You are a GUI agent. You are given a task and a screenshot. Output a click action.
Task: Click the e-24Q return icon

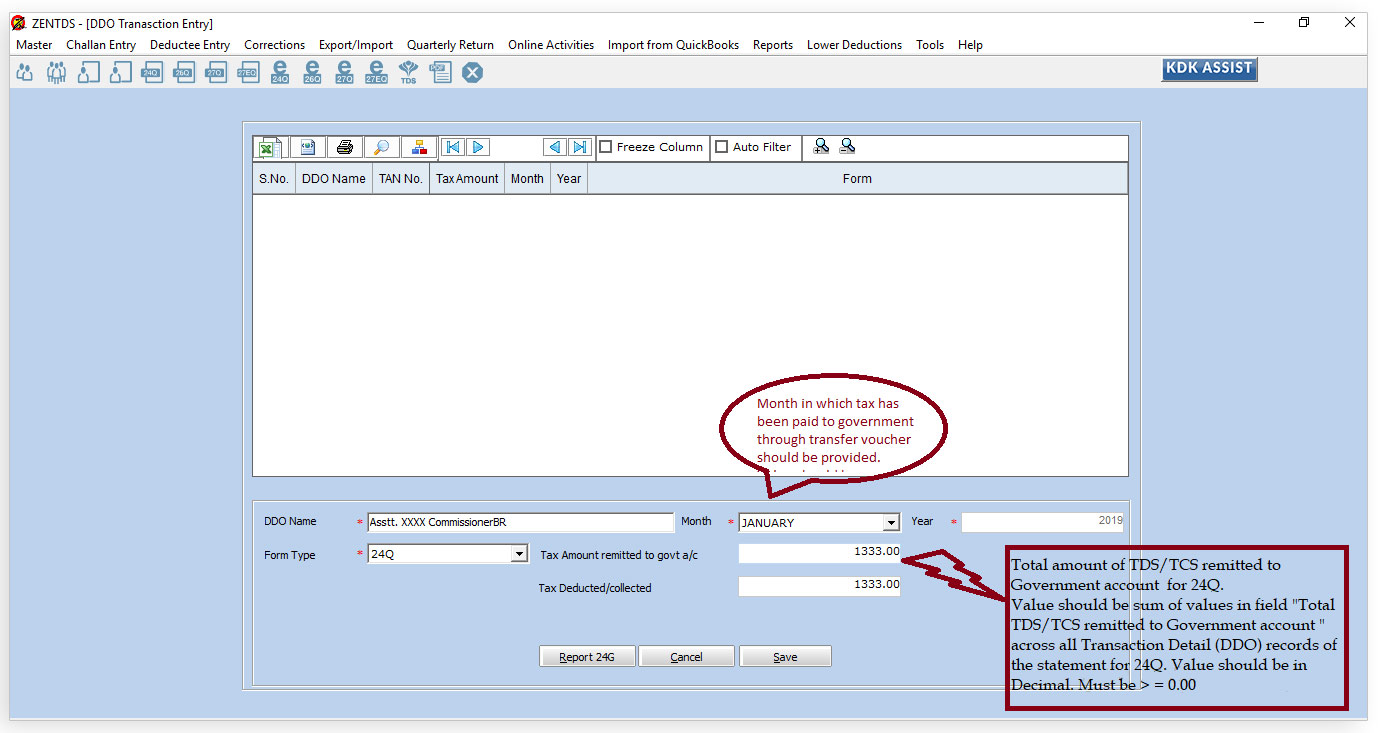click(x=280, y=72)
